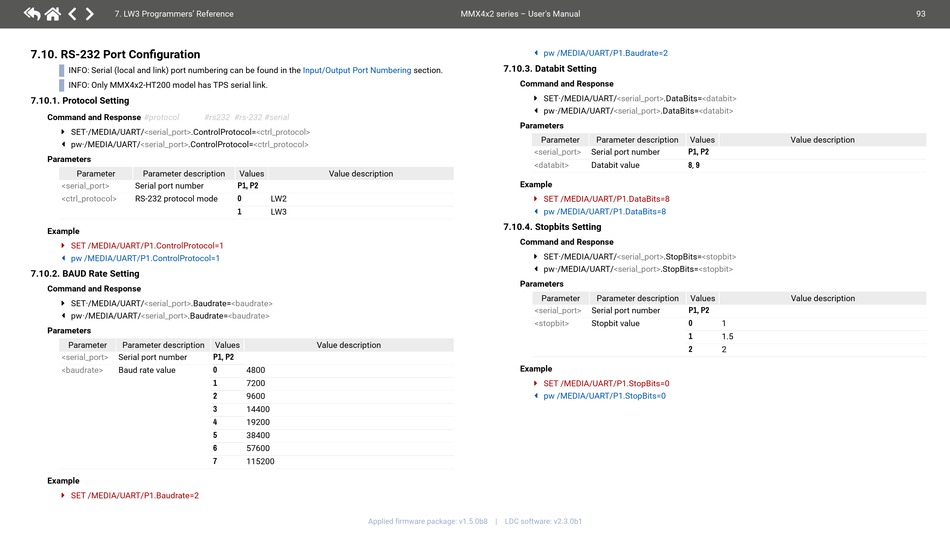950x533 pixels.
Task: Select the SET /MEDIA/UART/P1.StopBits=0 example line
Action: click(606, 384)
